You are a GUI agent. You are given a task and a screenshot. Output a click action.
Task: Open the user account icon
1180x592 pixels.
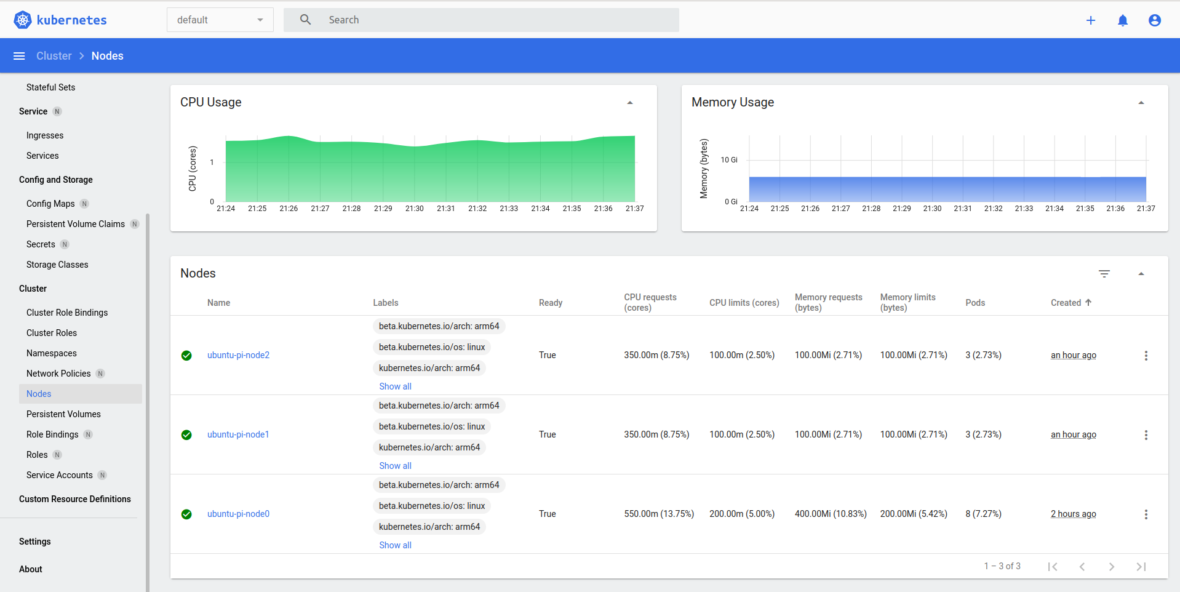(1155, 19)
